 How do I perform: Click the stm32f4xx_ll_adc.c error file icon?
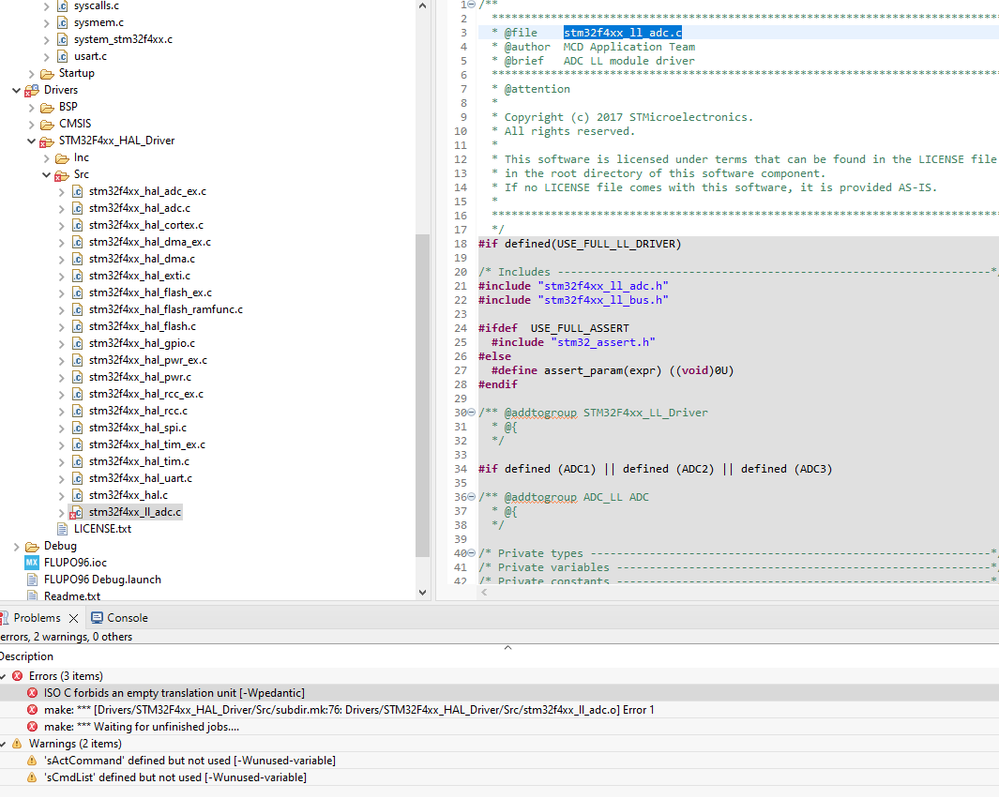click(x=76, y=512)
